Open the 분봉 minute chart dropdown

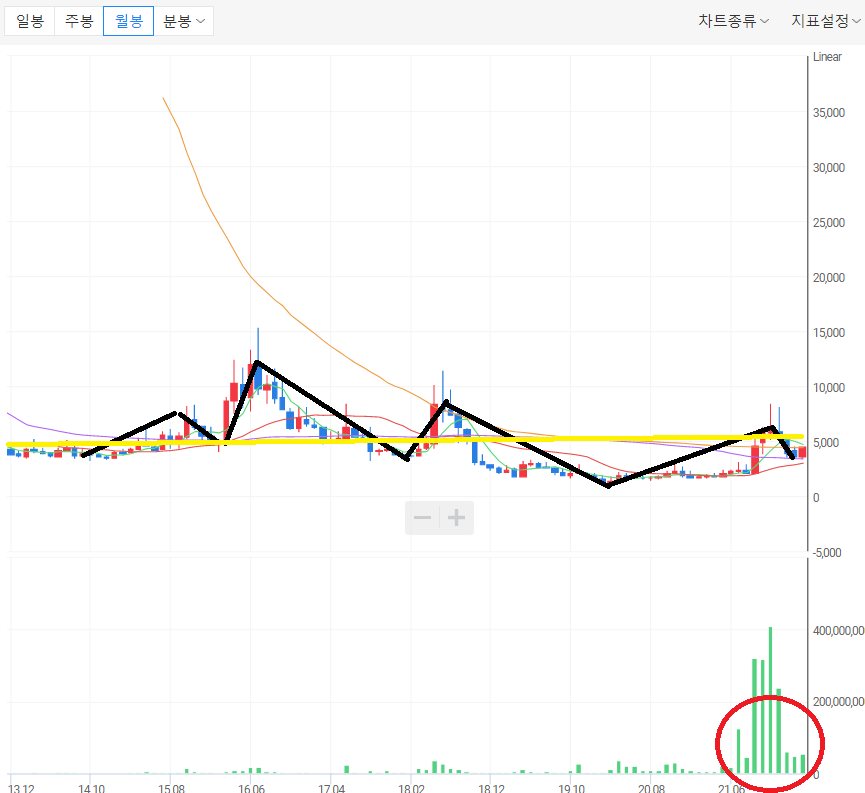point(184,21)
